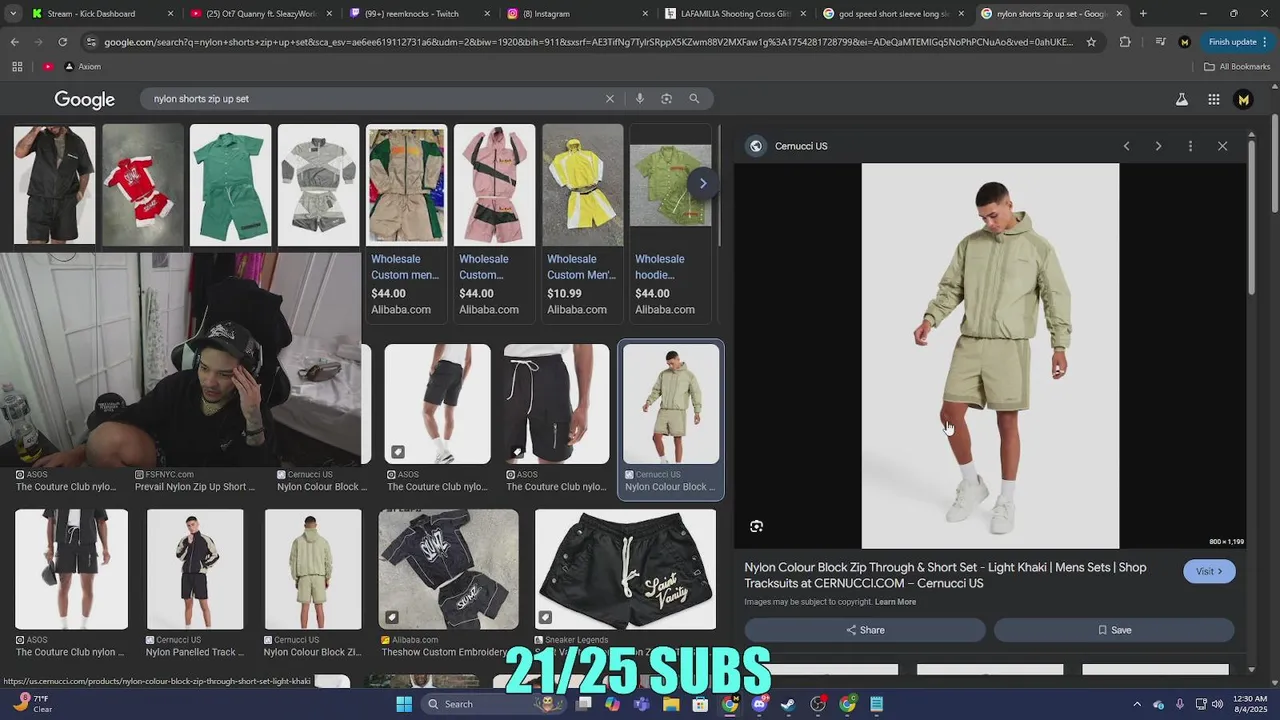Open Discord from the taskbar
Viewport: 1280px width, 720px height.
pos(759,704)
